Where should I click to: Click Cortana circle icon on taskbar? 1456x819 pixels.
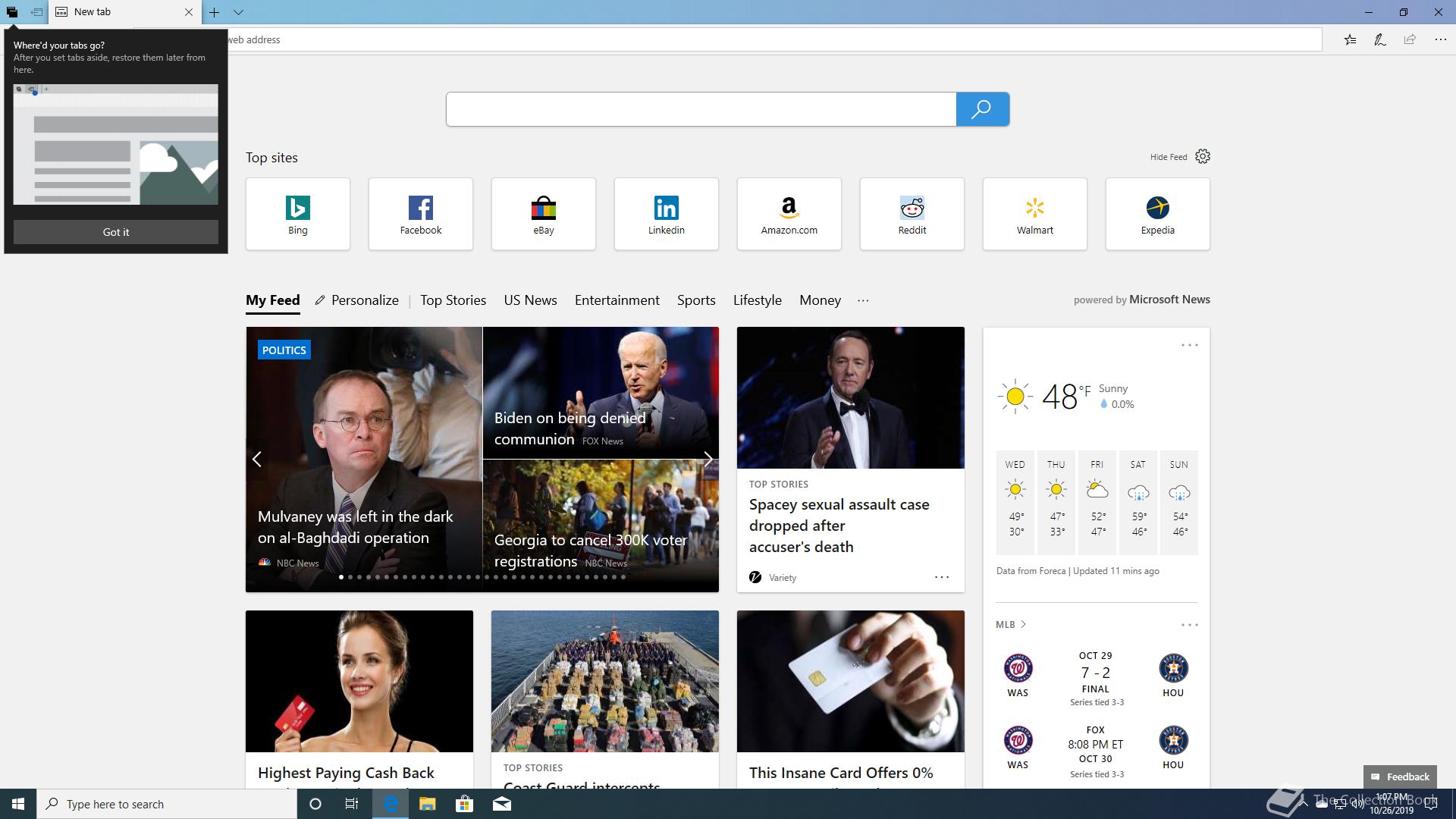[315, 804]
